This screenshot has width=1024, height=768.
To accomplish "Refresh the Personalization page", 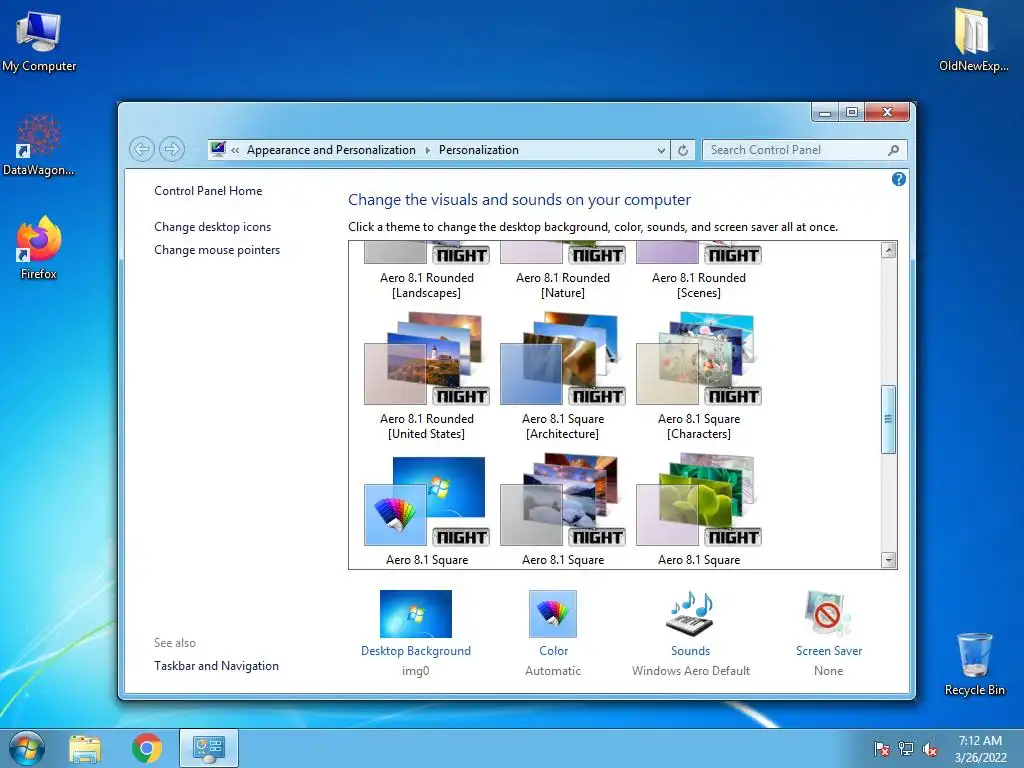I will click(x=682, y=150).
